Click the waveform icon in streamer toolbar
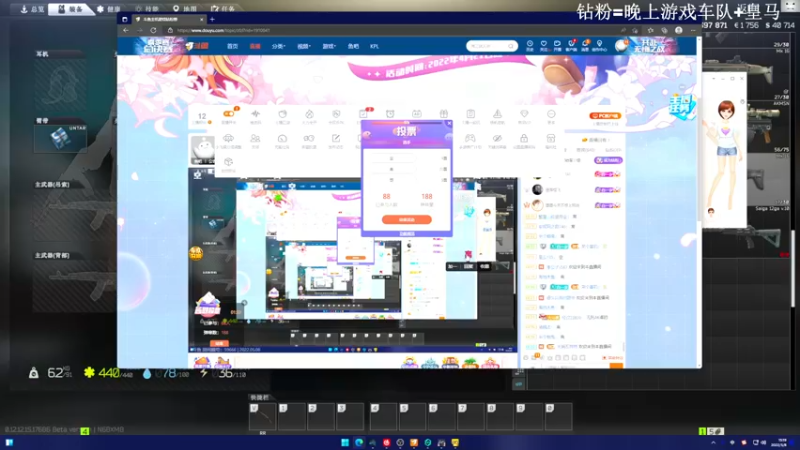Image resolution: width=800 pixels, height=450 pixels. point(256,114)
